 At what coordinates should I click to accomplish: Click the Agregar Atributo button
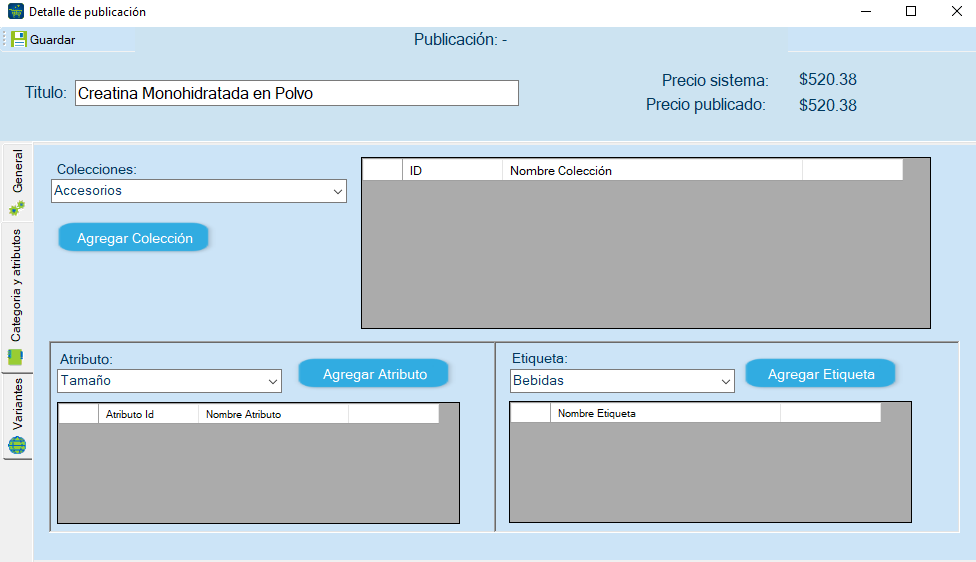click(374, 374)
